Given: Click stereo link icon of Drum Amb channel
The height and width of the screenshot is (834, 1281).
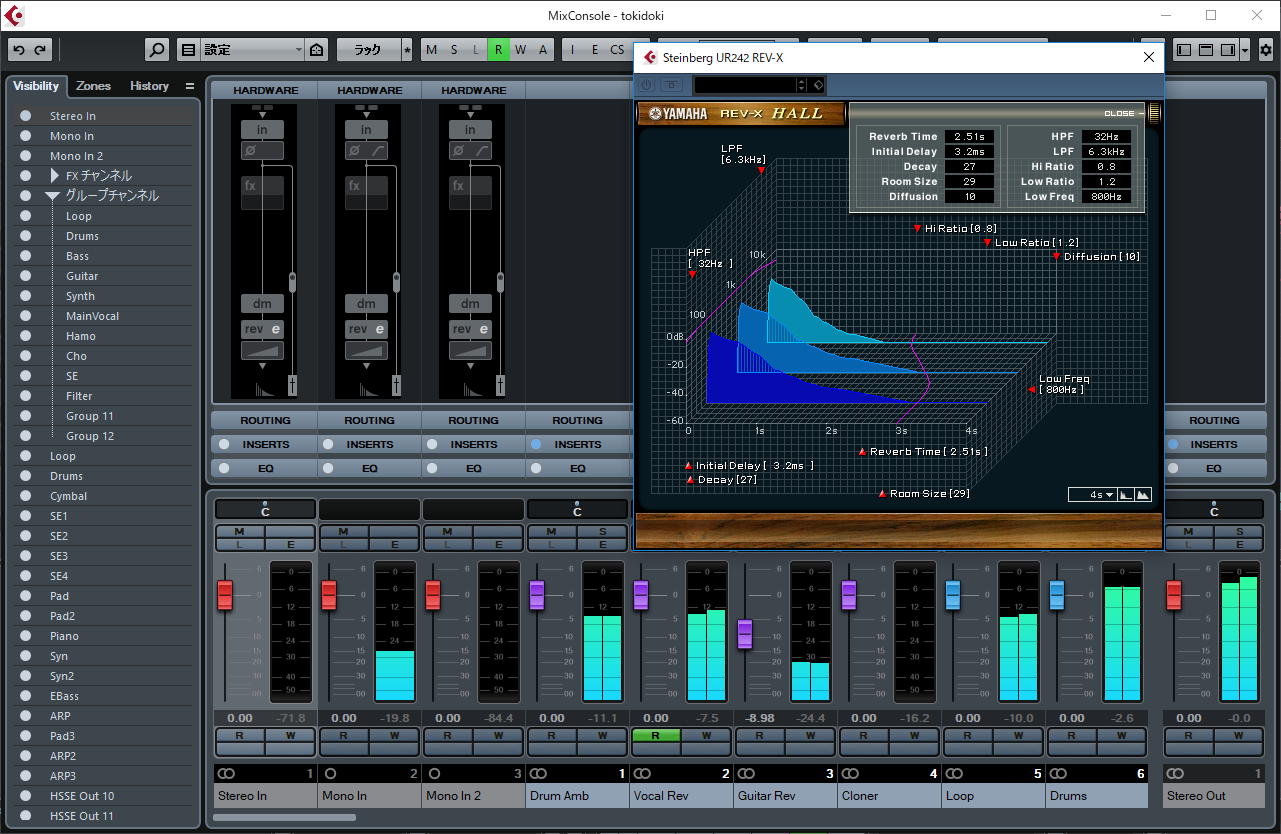Looking at the screenshot, I should [539, 773].
